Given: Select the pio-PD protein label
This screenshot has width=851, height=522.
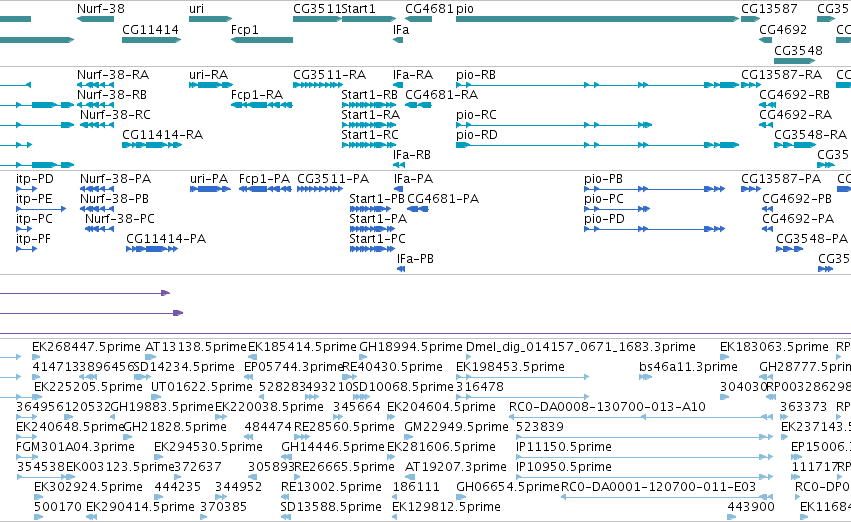Looking at the screenshot, I should point(604,219).
